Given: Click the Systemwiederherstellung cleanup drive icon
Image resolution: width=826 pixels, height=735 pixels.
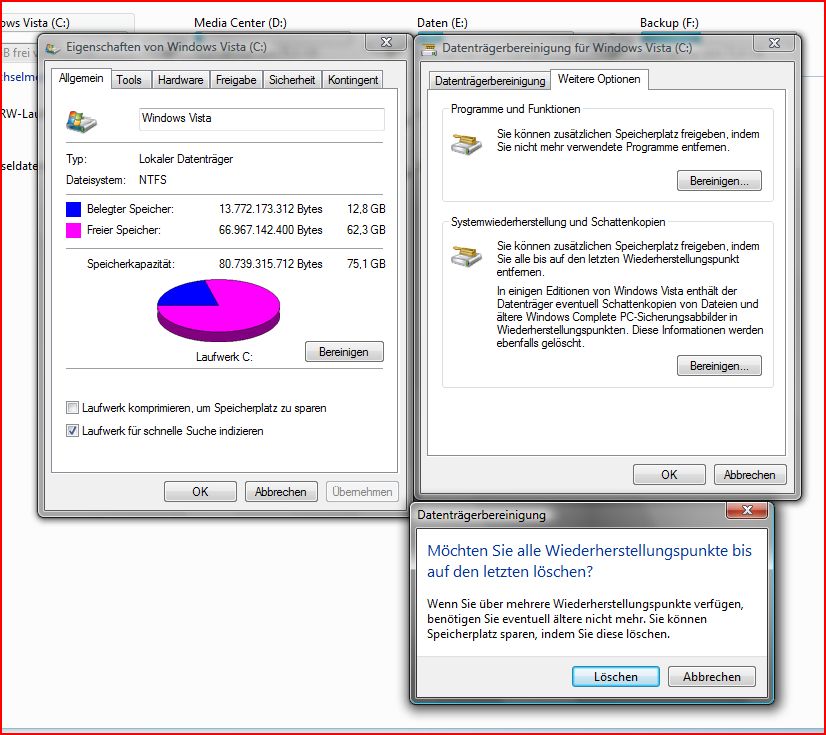Looking at the screenshot, I should (x=467, y=256).
